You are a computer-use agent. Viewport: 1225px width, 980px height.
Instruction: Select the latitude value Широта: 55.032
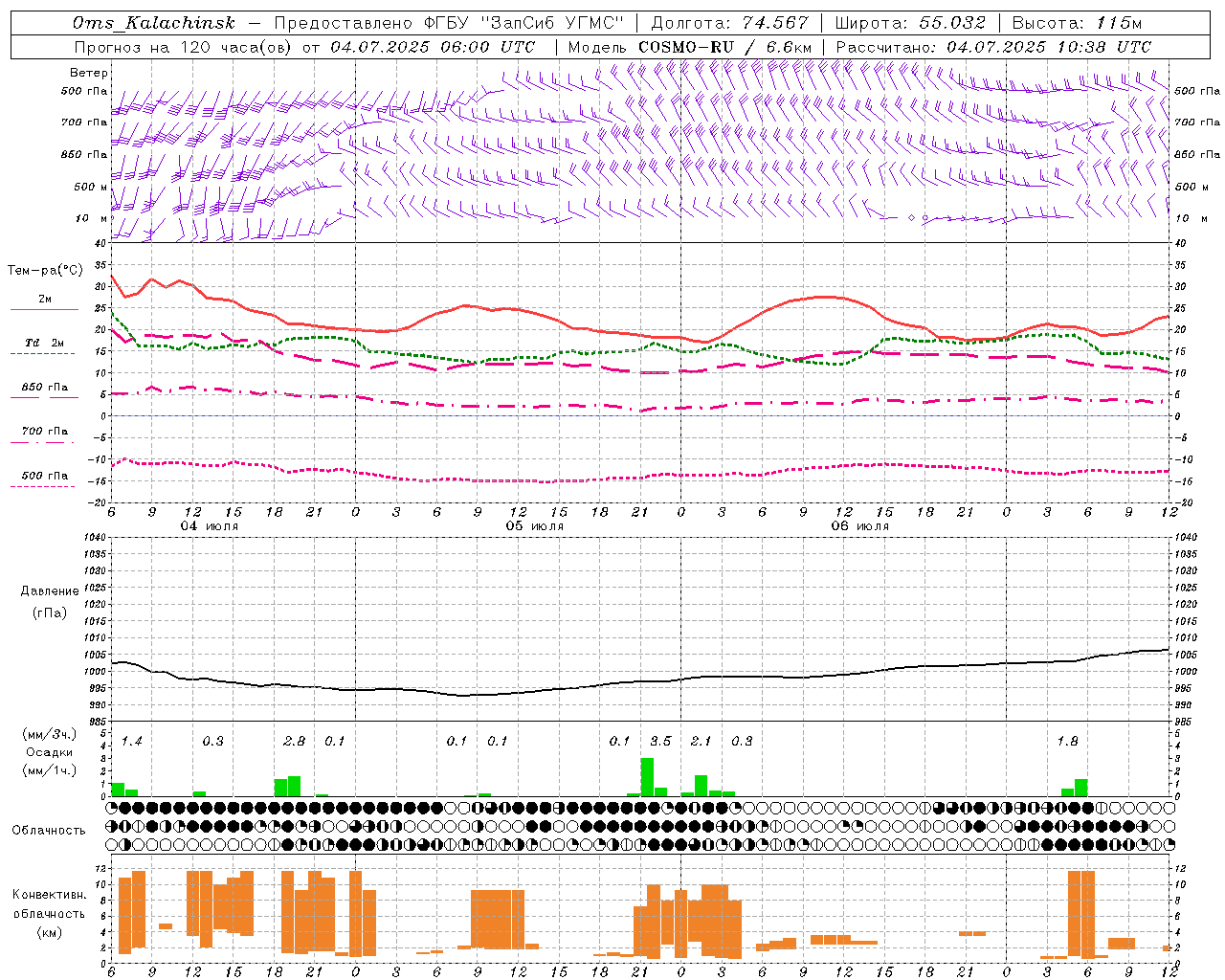pyautogui.click(x=910, y=23)
